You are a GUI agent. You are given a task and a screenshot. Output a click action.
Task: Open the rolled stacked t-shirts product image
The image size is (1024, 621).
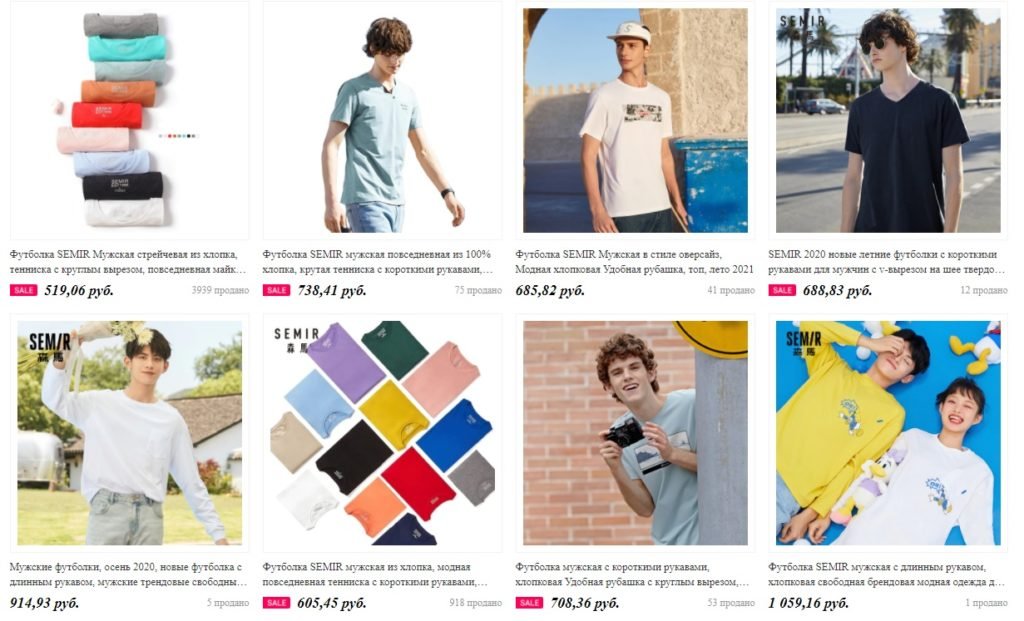129,120
